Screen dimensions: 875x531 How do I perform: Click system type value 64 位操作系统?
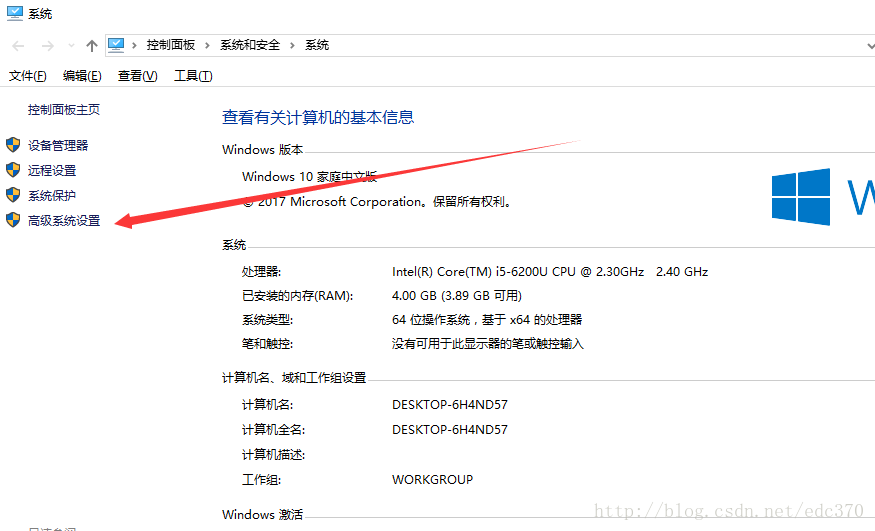pos(487,320)
